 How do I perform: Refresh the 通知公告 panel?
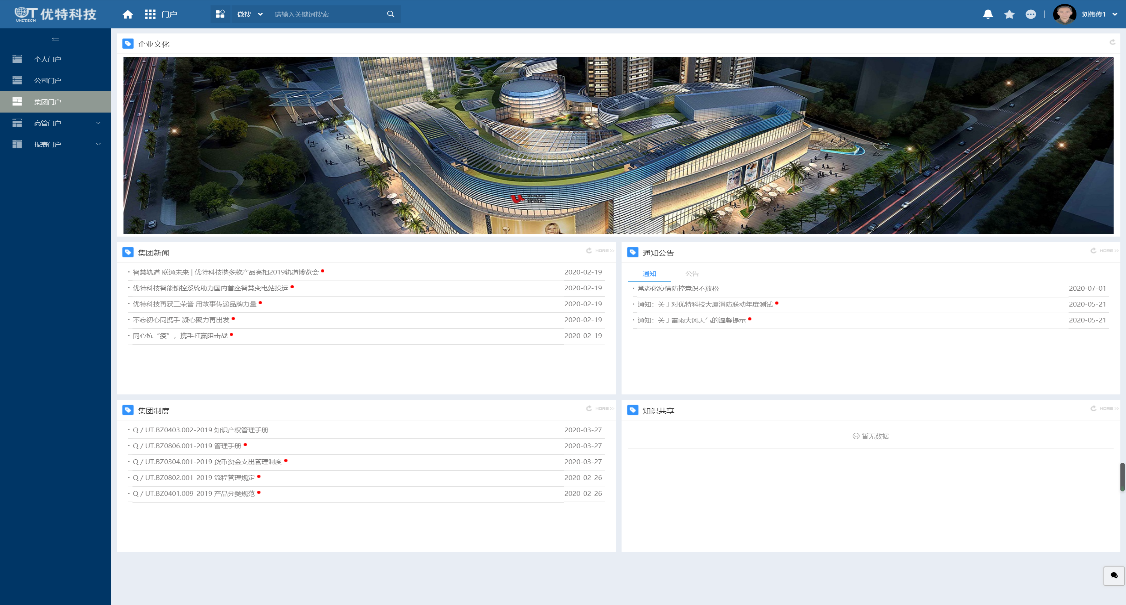pos(1093,251)
